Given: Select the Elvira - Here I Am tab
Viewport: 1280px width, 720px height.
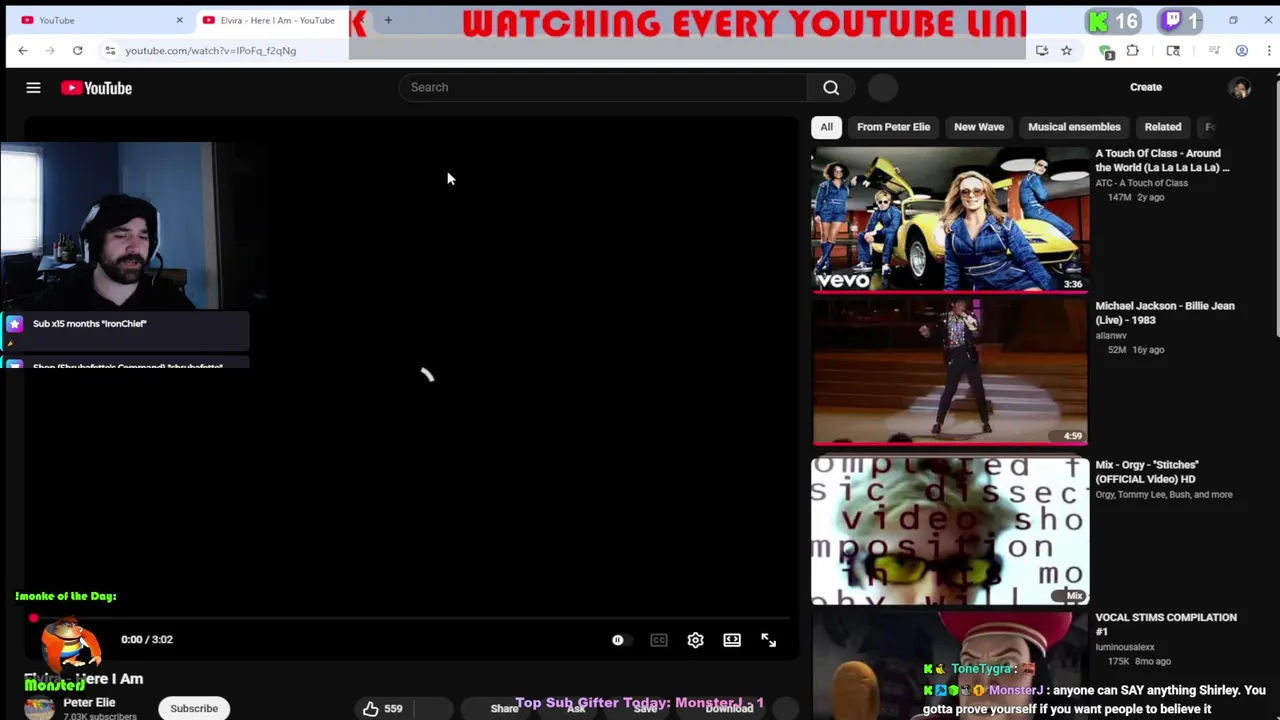Looking at the screenshot, I should coord(270,20).
